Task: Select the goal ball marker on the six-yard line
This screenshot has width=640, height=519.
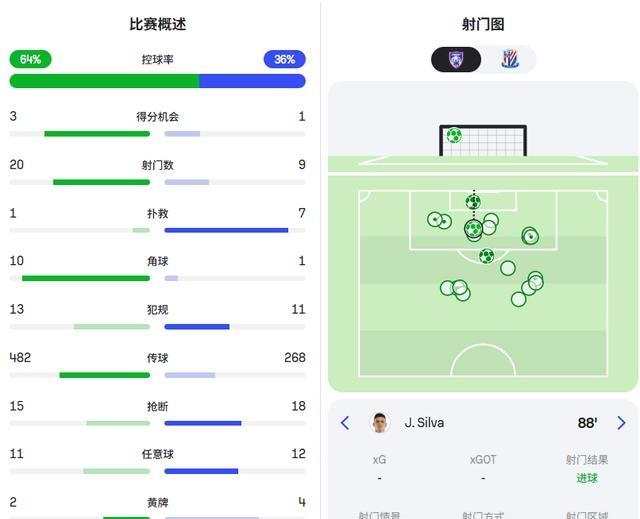Action: [473, 202]
